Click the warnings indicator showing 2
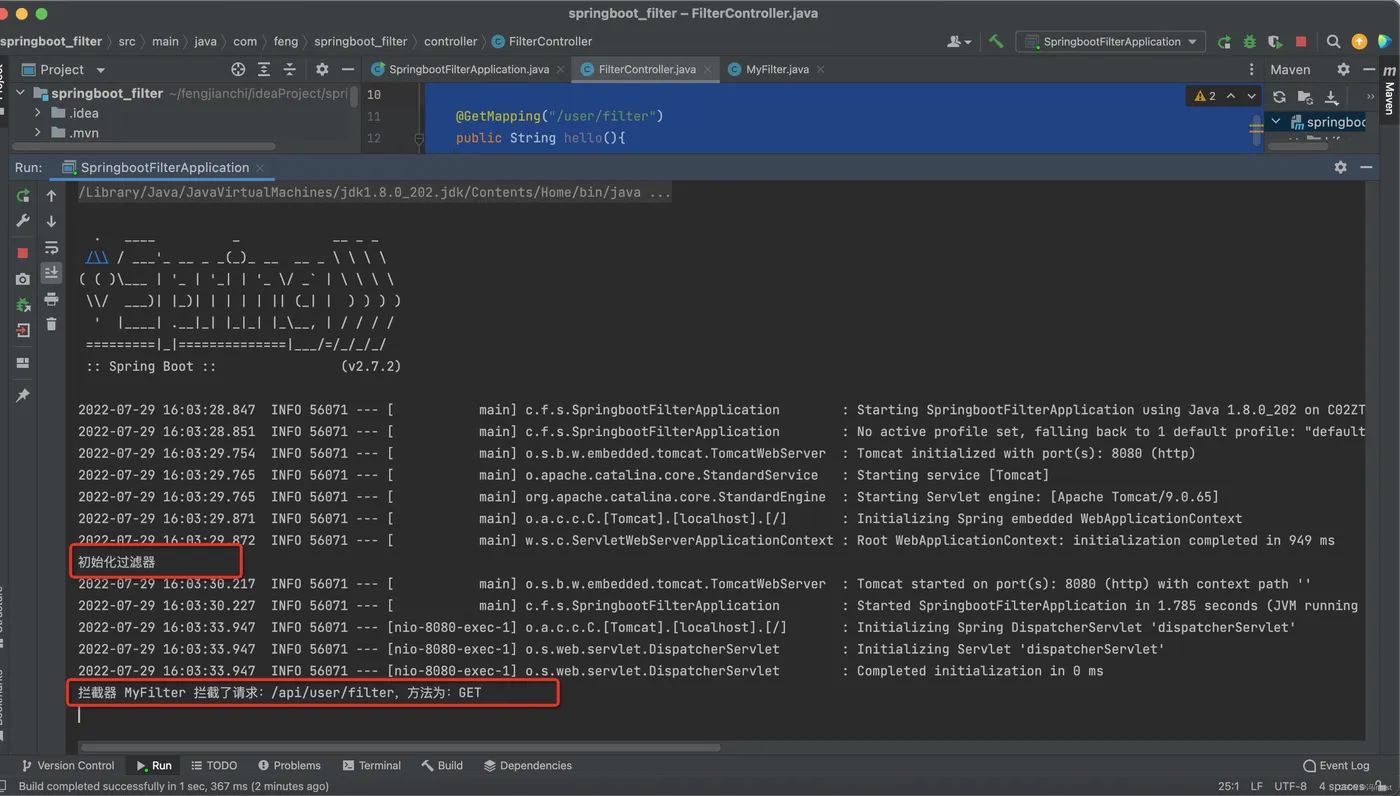This screenshot has width=1400, height=796. click(1205, 96)
